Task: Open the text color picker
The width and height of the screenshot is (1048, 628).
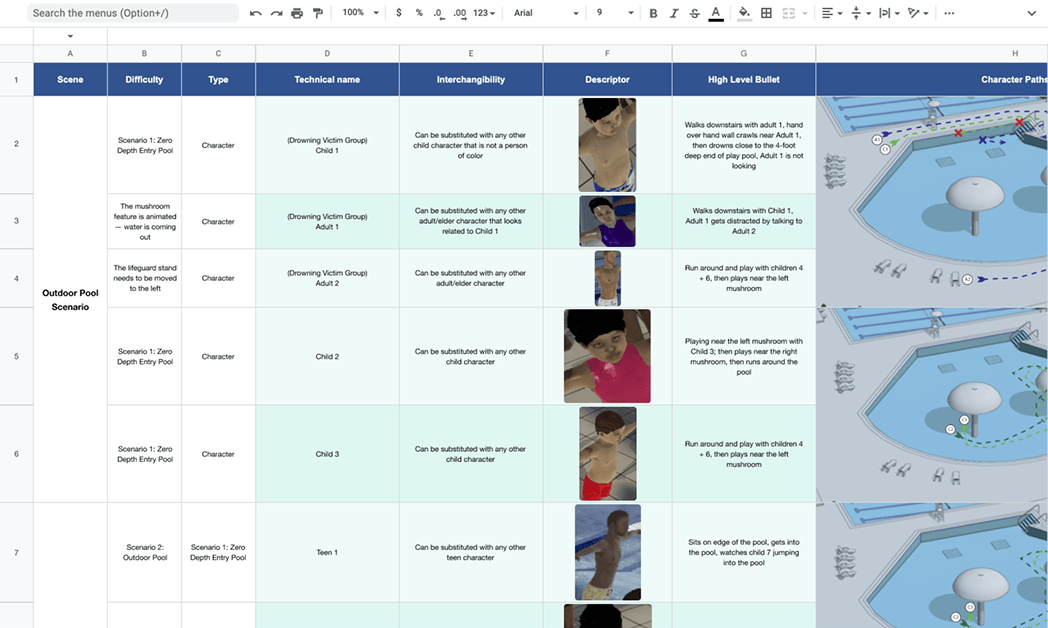Action: (x=716, y=13)
